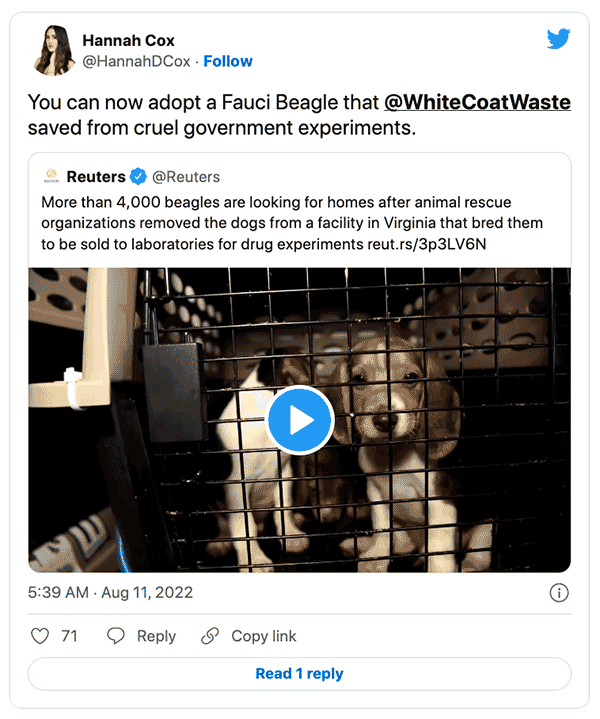Open the @HannahDCox handle

pos(138,61)
